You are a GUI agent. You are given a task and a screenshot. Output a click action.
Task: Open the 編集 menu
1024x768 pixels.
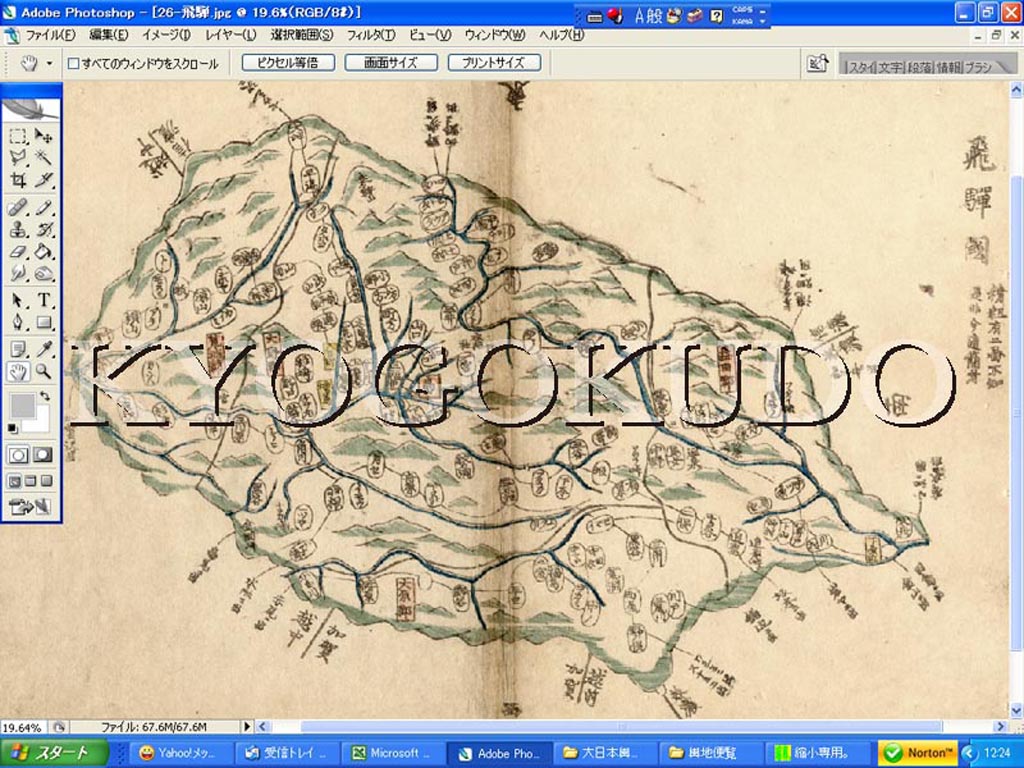click(x=108, y=35)
